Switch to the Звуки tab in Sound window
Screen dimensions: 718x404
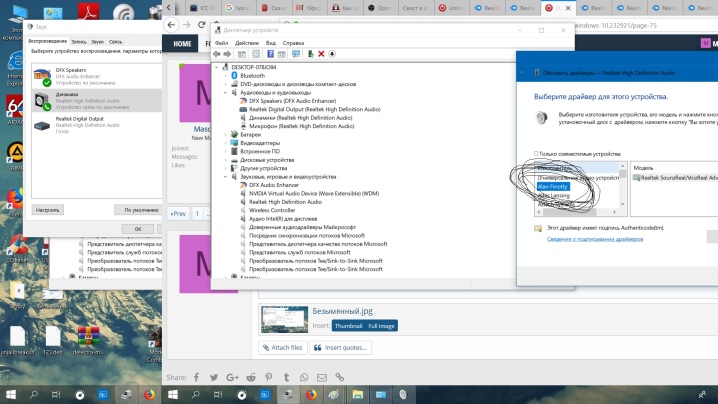(x=97, y=42)
